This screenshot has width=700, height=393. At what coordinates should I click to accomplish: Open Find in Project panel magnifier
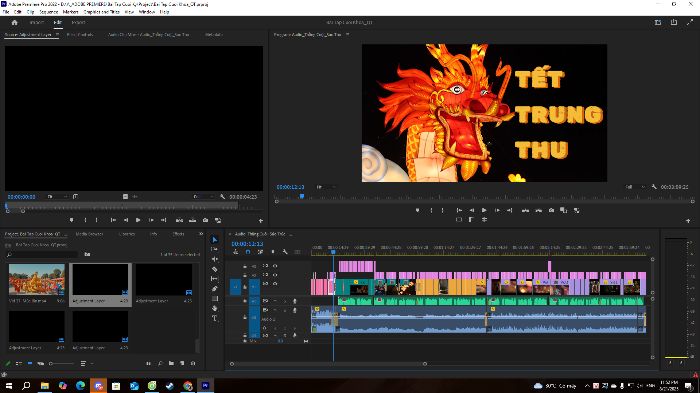(x=160, y=364)
